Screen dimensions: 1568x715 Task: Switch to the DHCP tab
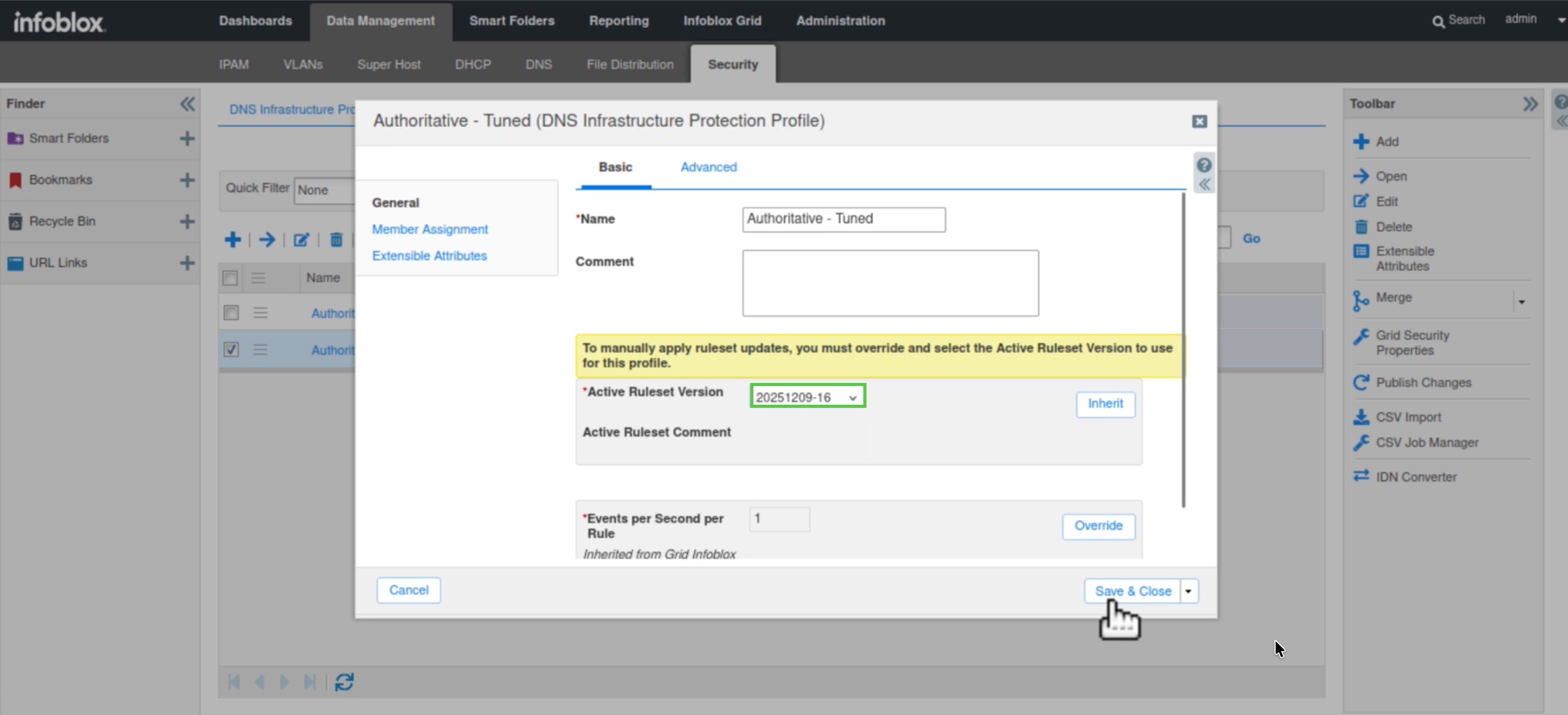tap(473, 64)
